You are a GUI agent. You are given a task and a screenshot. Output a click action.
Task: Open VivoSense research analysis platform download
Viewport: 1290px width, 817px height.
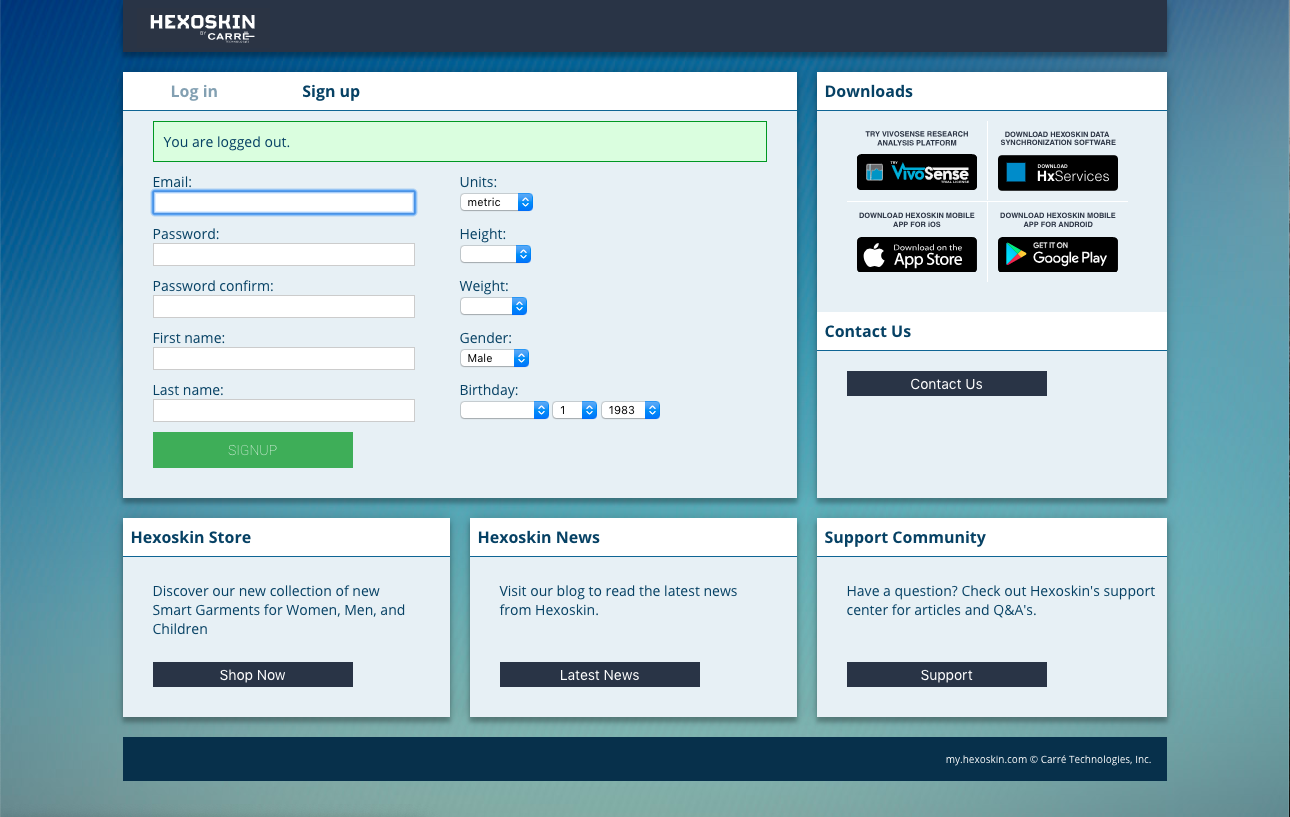pos(916,172)
